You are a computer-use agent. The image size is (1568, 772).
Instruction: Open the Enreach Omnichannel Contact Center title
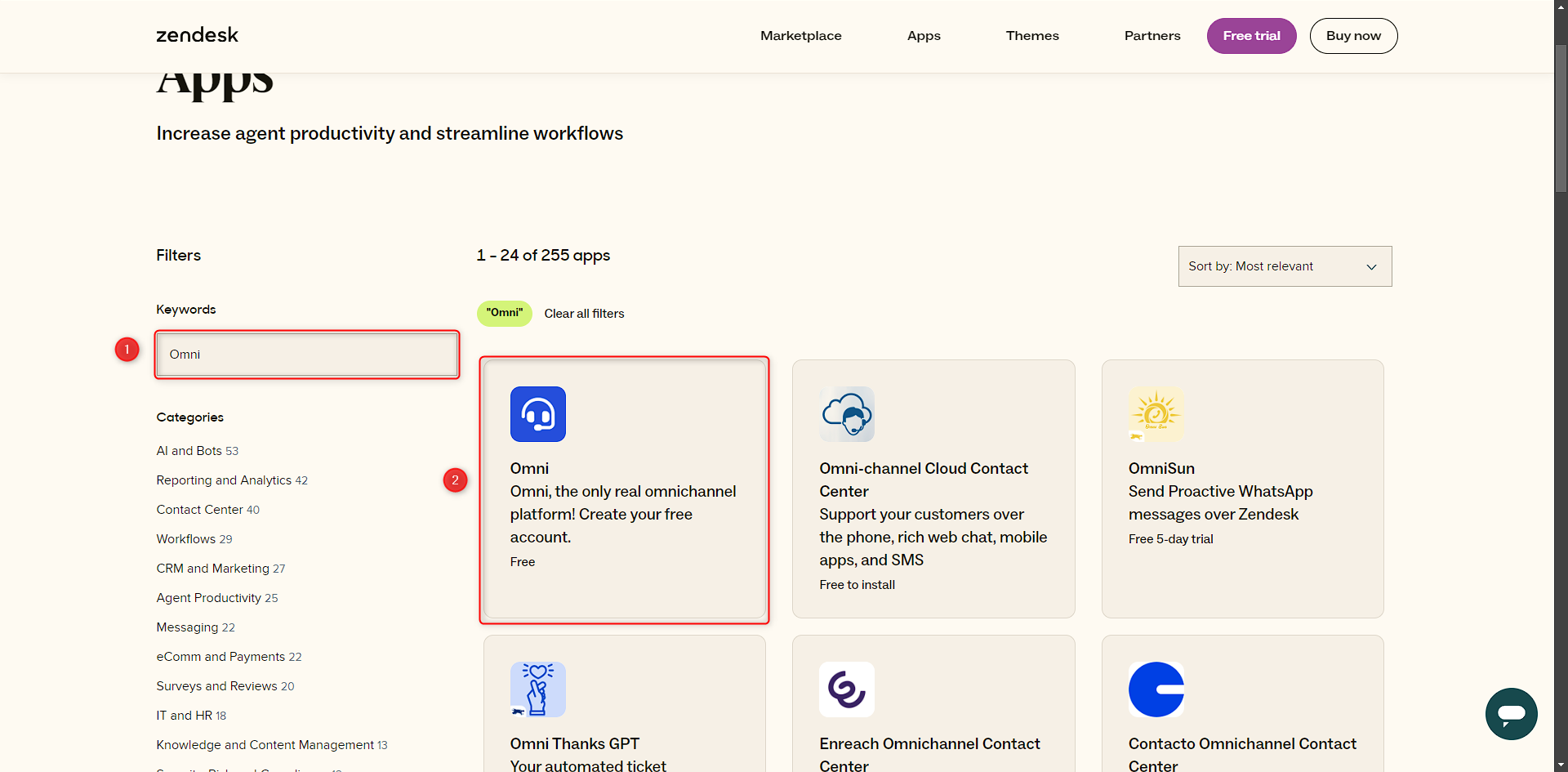(929, 754)
